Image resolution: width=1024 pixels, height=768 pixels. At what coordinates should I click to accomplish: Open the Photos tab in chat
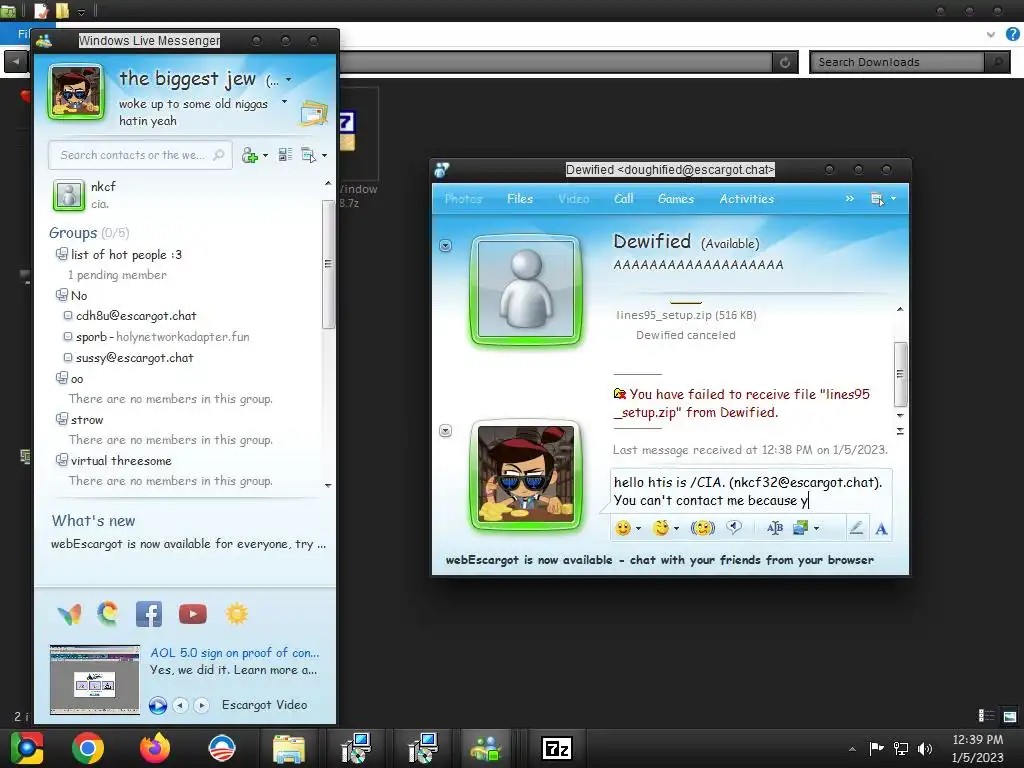click(463, 199)
